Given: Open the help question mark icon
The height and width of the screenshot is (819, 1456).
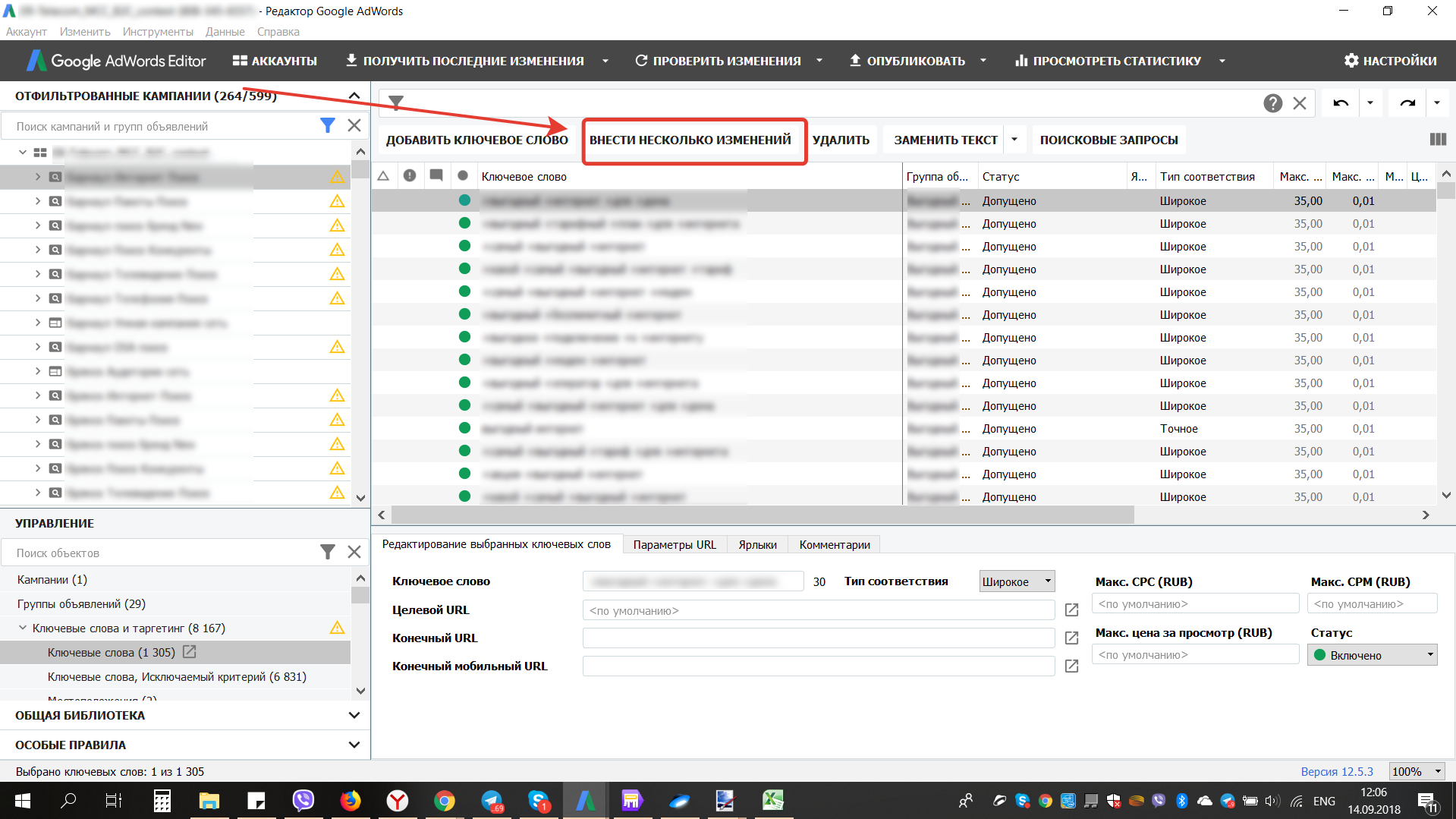Looking at the screenshot, I should pos(1273,103).
